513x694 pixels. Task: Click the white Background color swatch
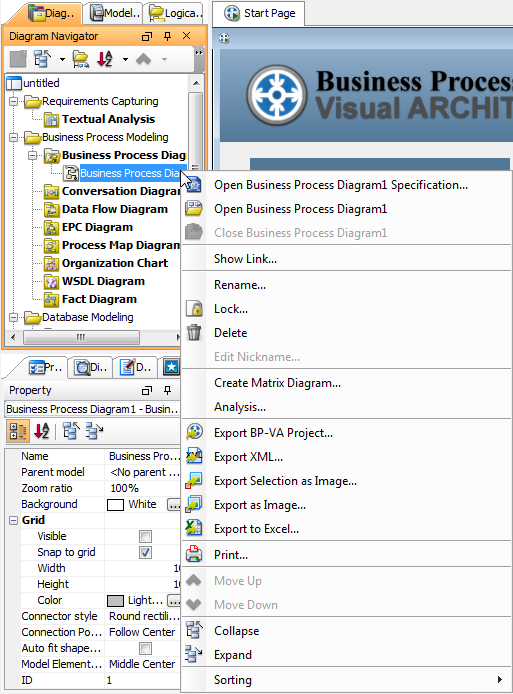tap(115, 505)
